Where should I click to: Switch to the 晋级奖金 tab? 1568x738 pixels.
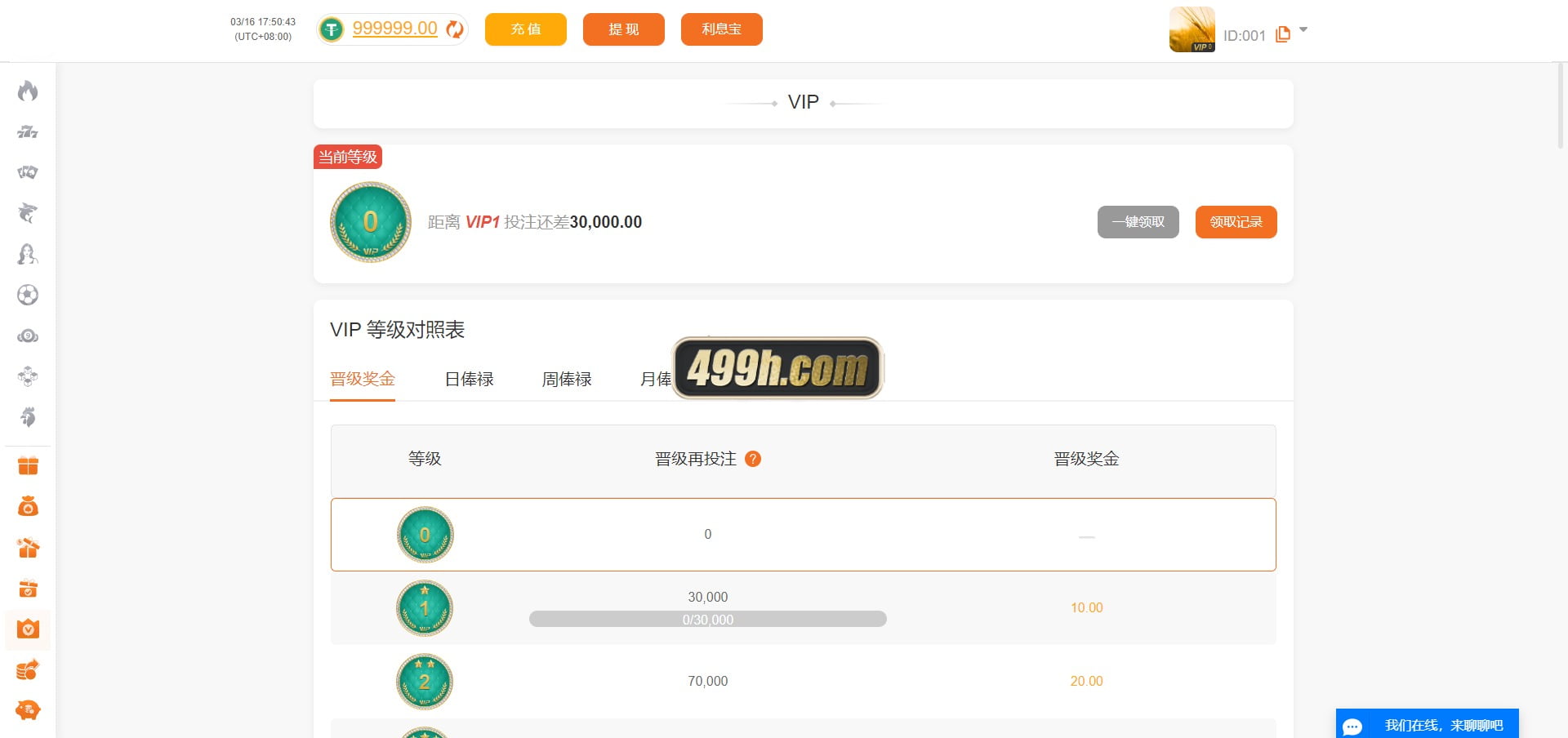[x=363, y=379]
